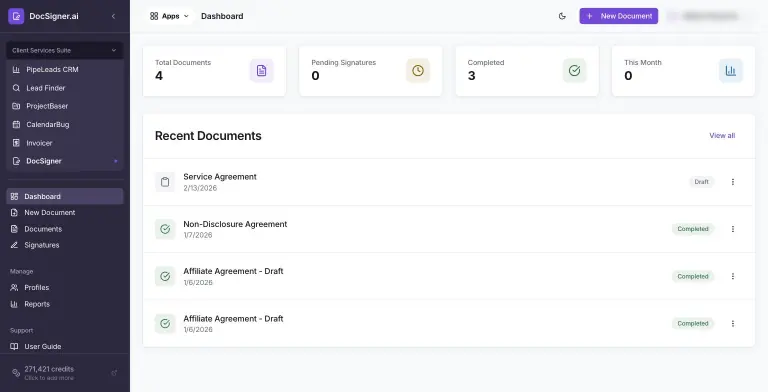Click the ProjectBaser folder icon

16,106
